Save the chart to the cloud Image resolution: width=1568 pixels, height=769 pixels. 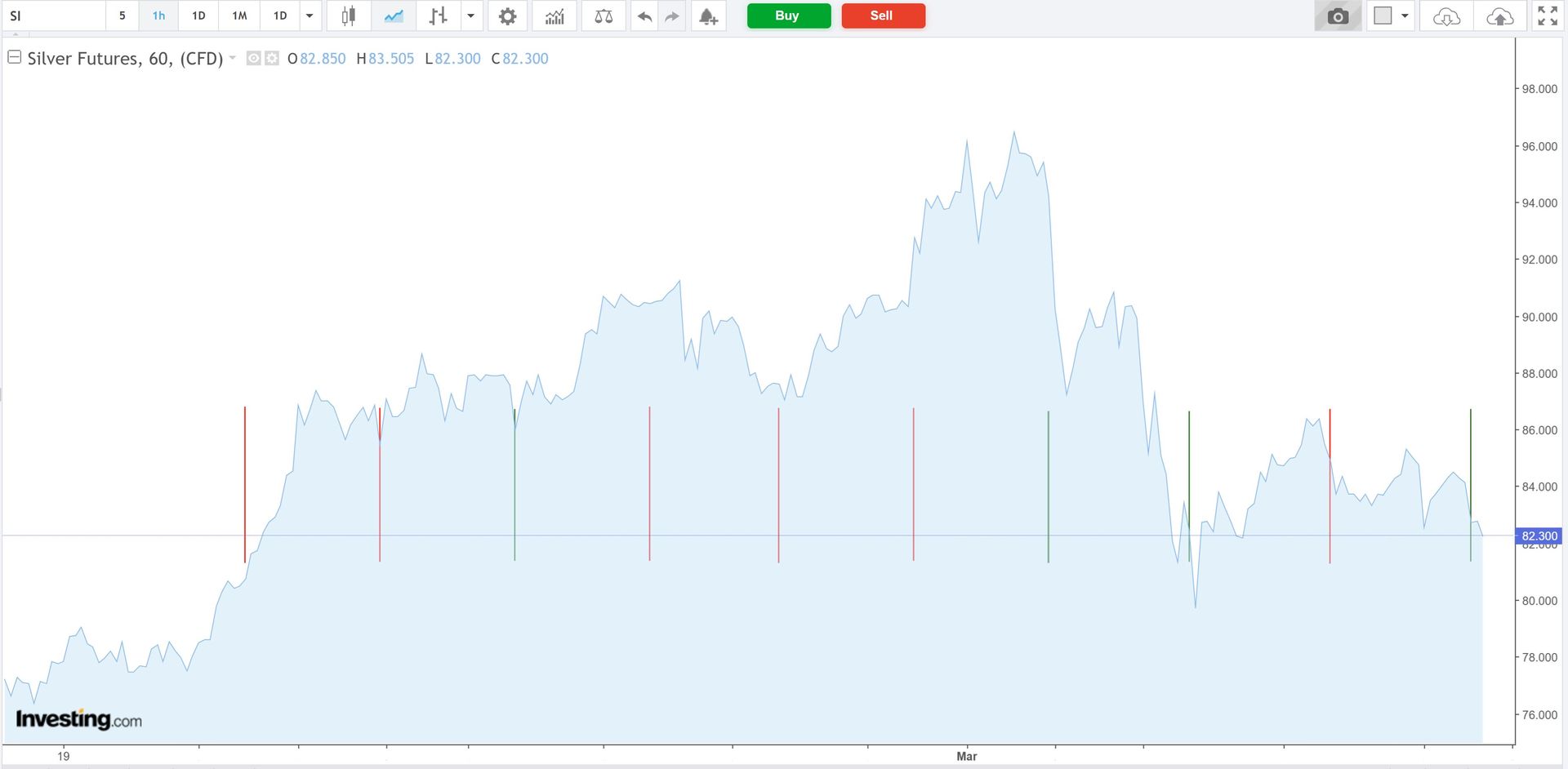tap(1499, 16)
